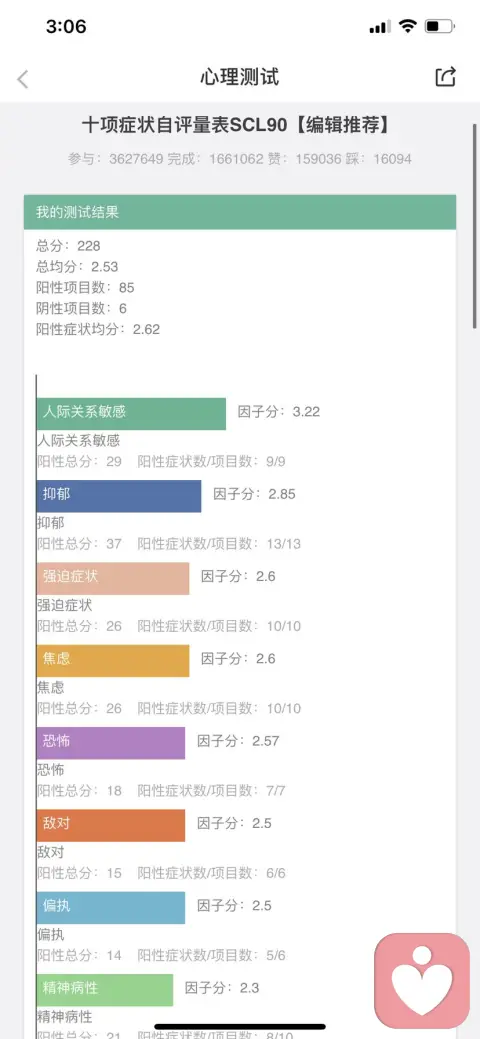
Task: Select the green 人际关系敏感 bar
Action: tap(131, 413)
